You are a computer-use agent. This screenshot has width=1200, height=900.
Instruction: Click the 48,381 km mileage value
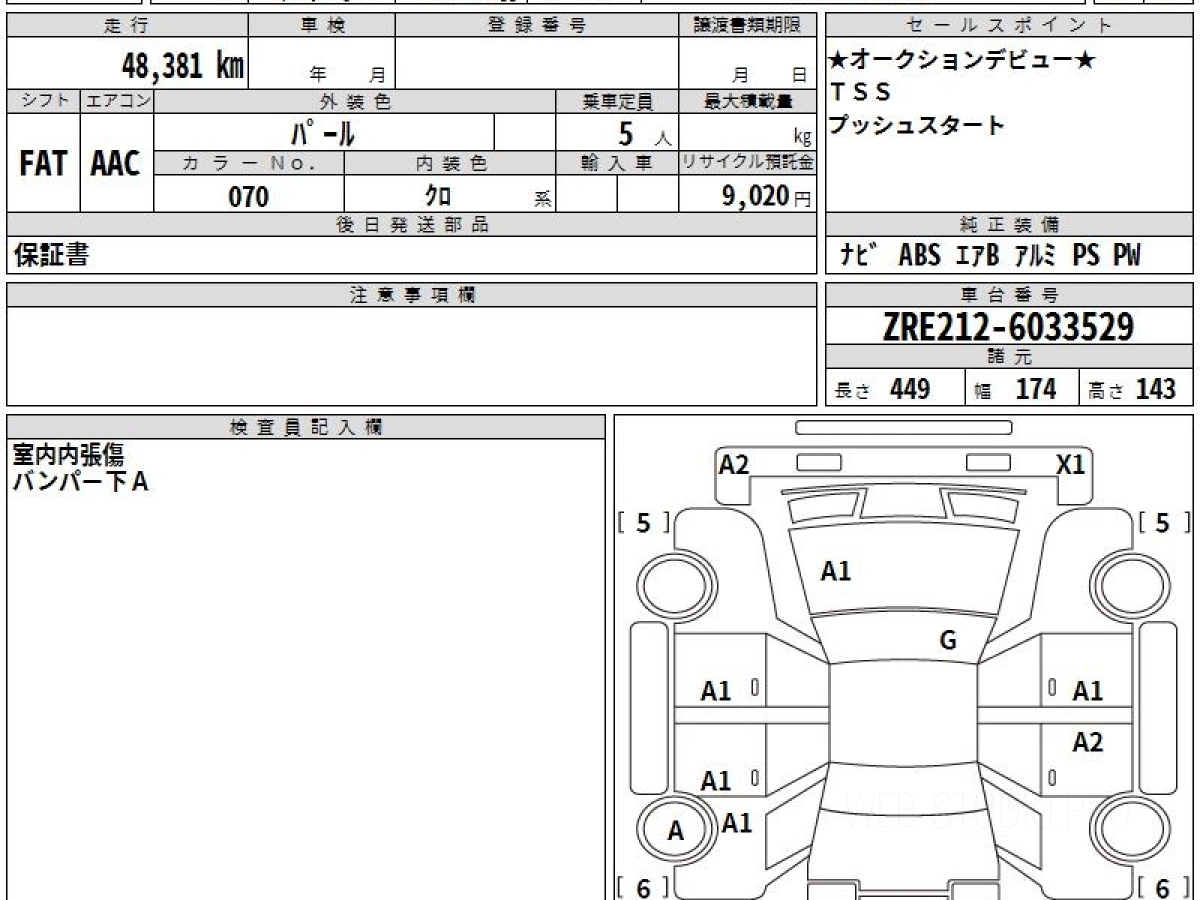click(183, 66)
